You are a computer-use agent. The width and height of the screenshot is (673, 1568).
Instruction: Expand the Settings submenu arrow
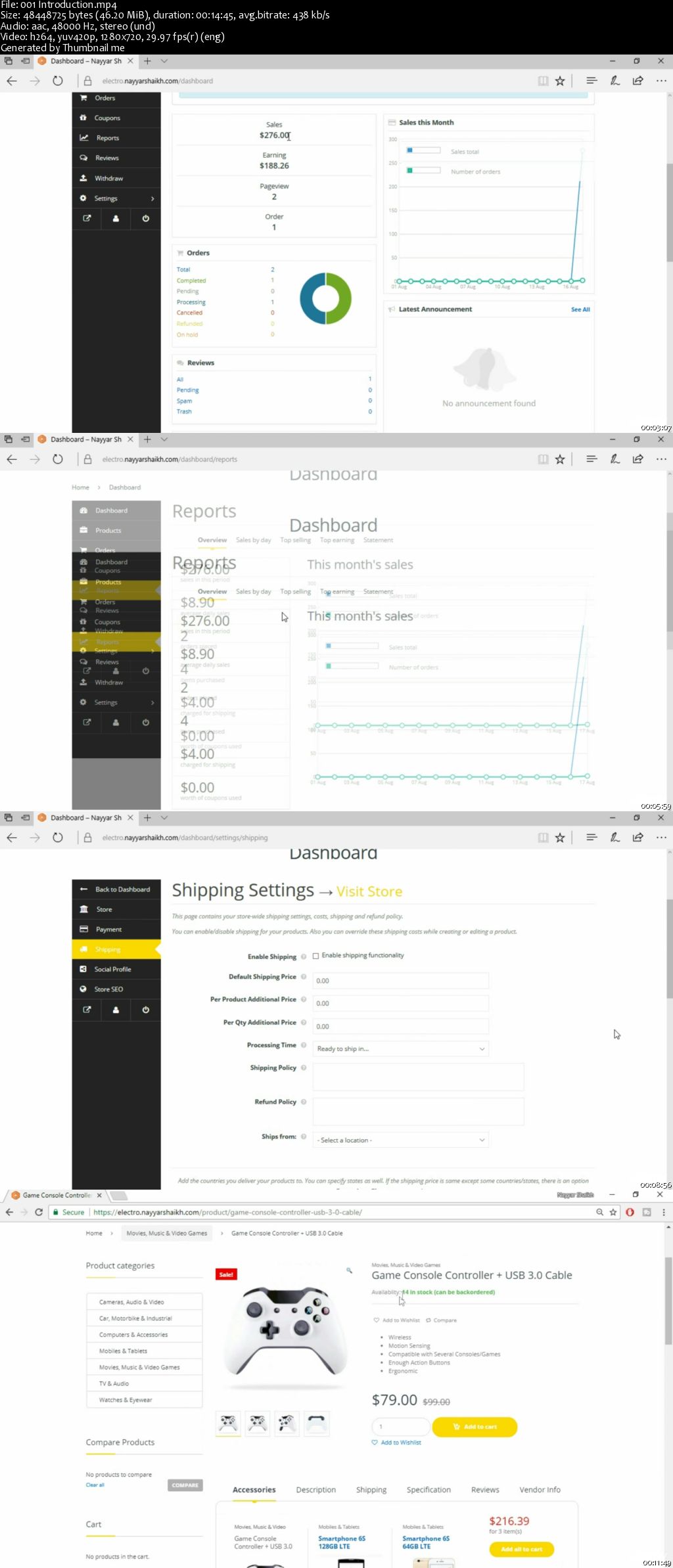152,198
